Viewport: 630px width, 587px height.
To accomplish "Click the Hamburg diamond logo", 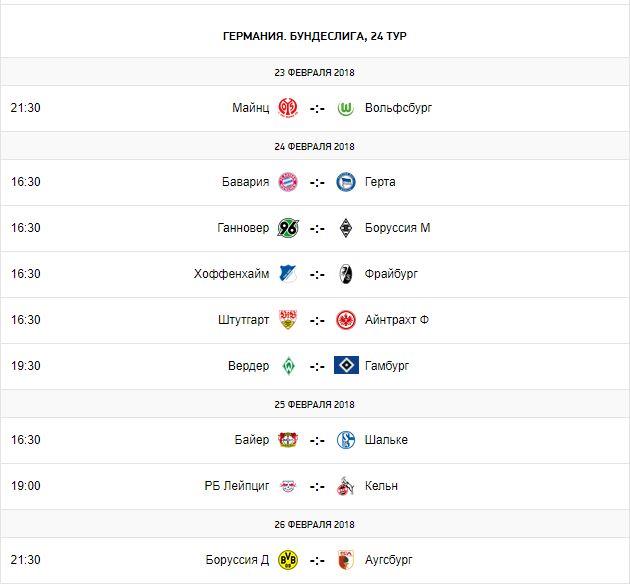I will pos(347,366).
